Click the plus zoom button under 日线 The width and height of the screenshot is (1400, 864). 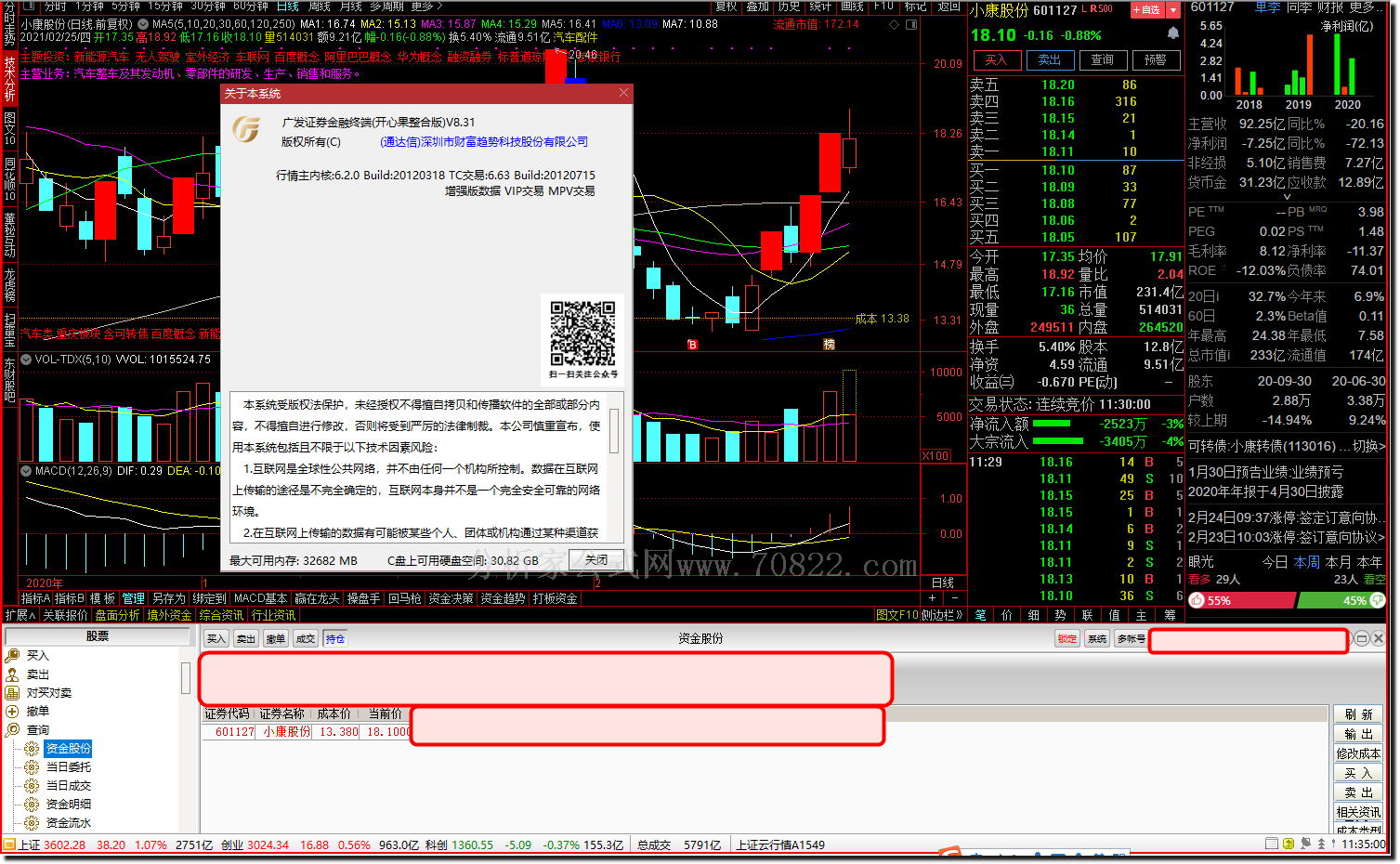point(934,598)
